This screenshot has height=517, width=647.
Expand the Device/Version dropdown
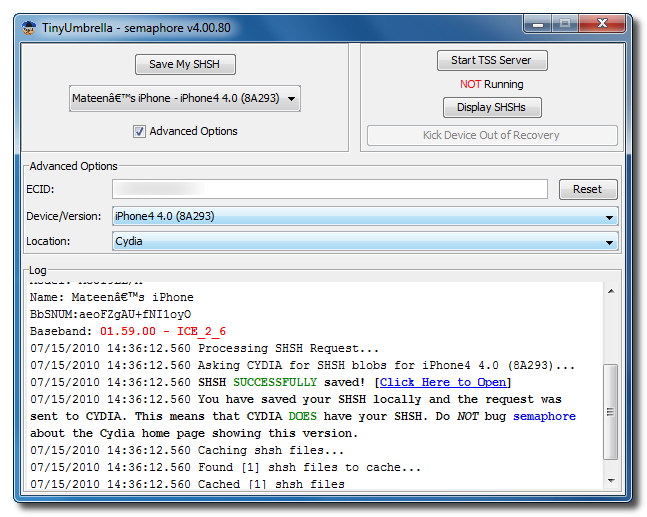364,216
